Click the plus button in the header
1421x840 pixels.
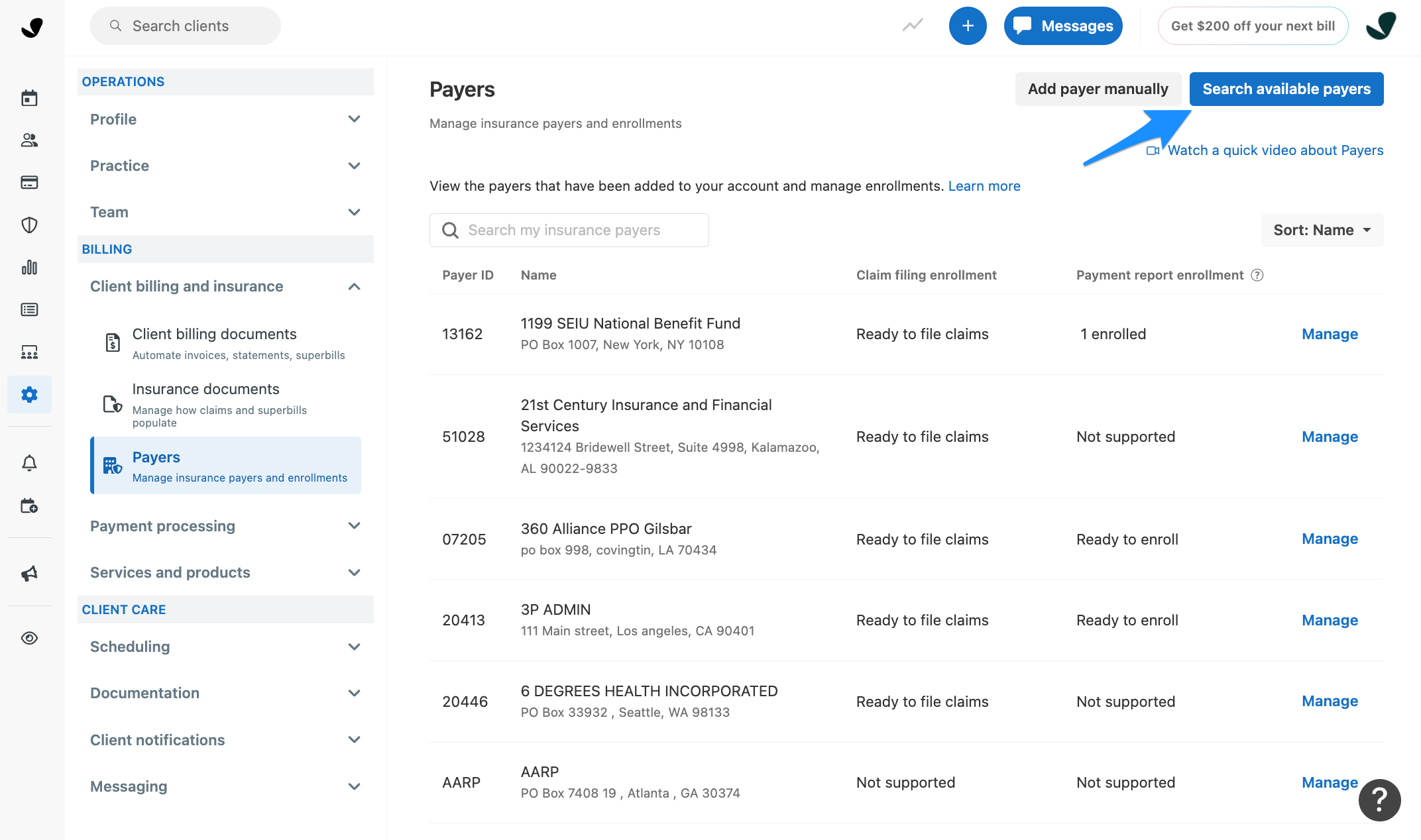click(968, 26)
